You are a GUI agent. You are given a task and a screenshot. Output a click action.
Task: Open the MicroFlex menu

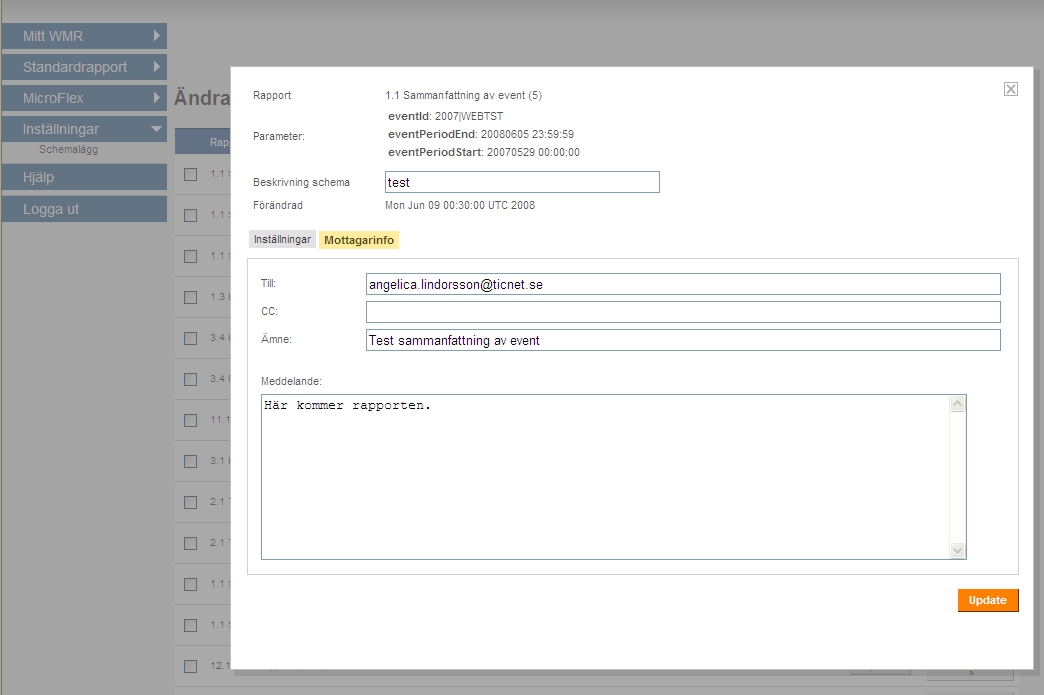(84, 98)
